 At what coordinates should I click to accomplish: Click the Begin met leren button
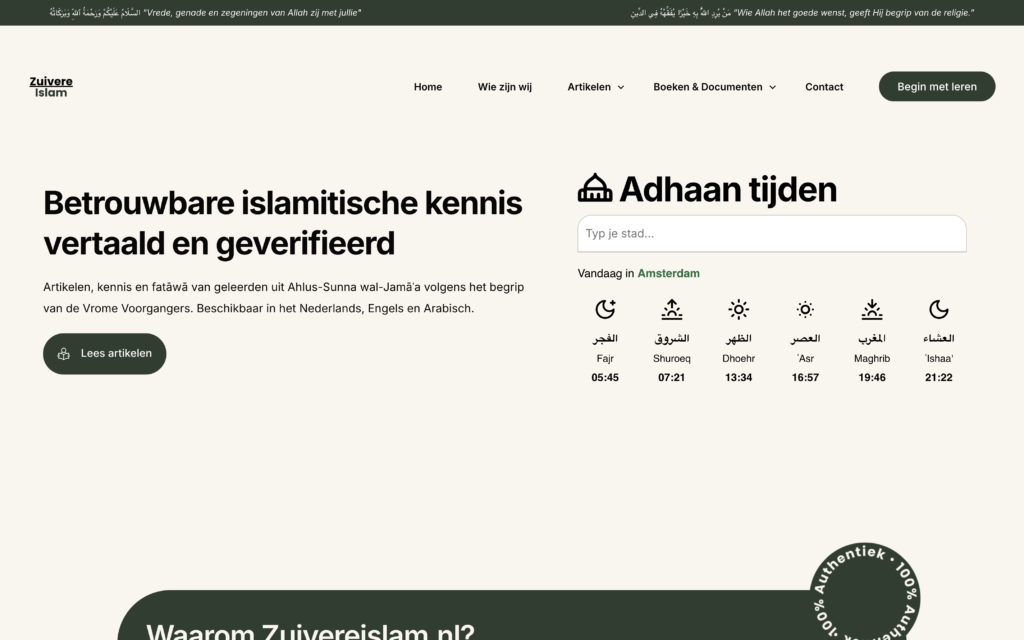tap(937, 86)
